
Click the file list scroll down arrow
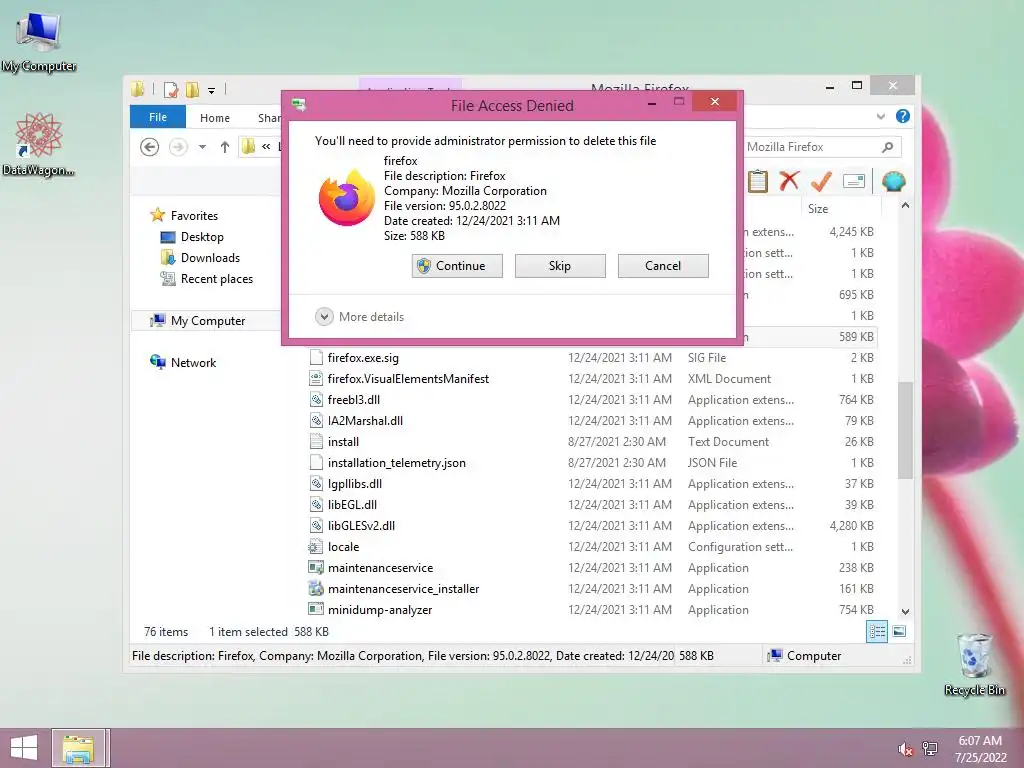click(x=905, y=612)
